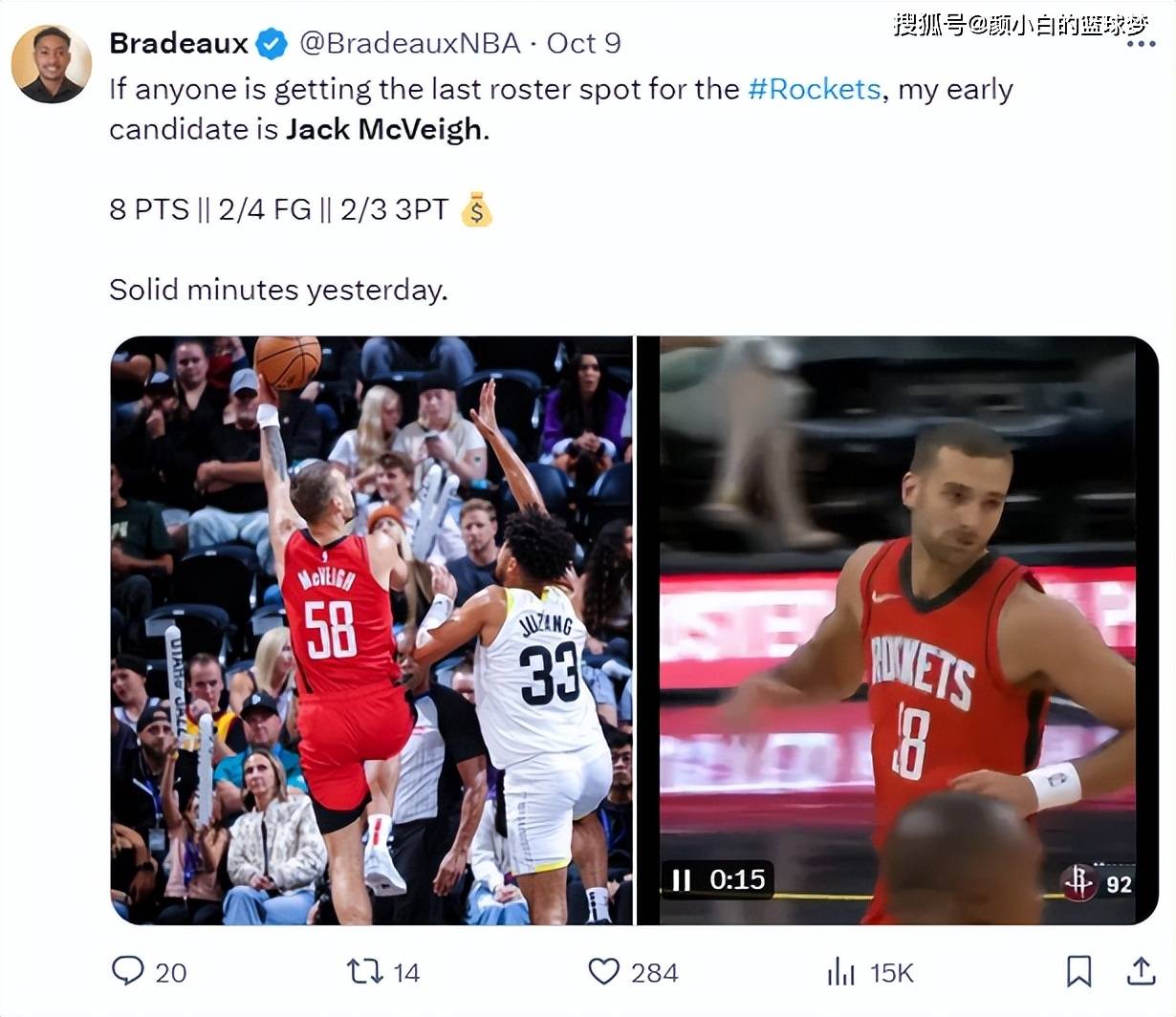Like the tweet with the heart icon

tap(603, 972)
